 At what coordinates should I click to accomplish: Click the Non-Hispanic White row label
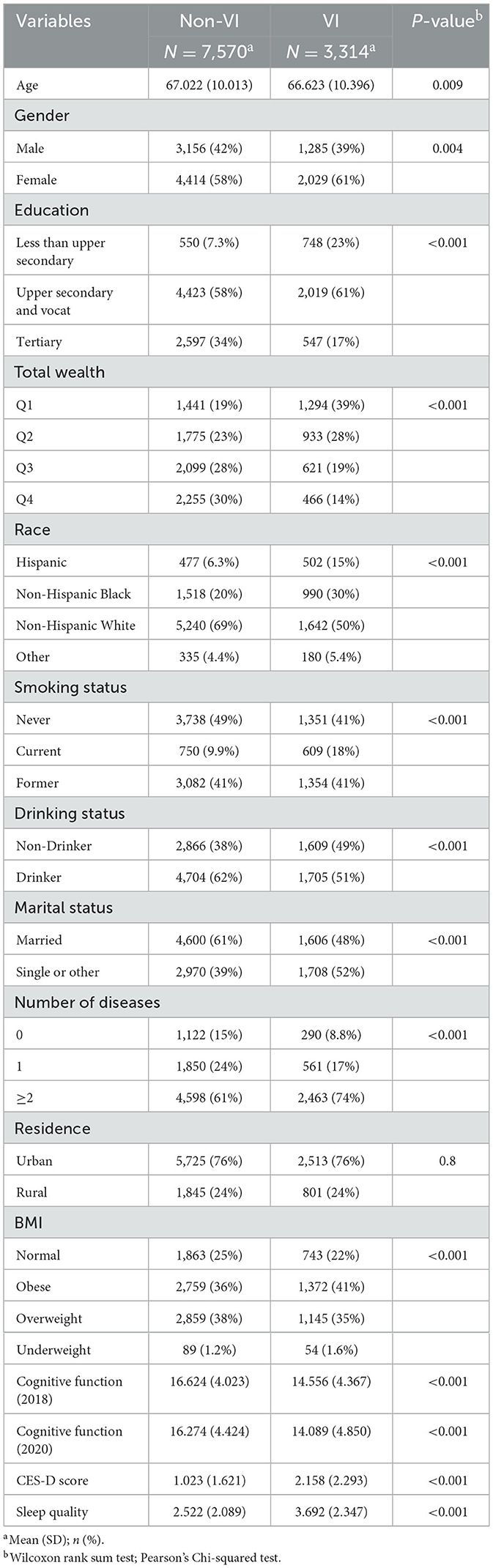point(75,625)
